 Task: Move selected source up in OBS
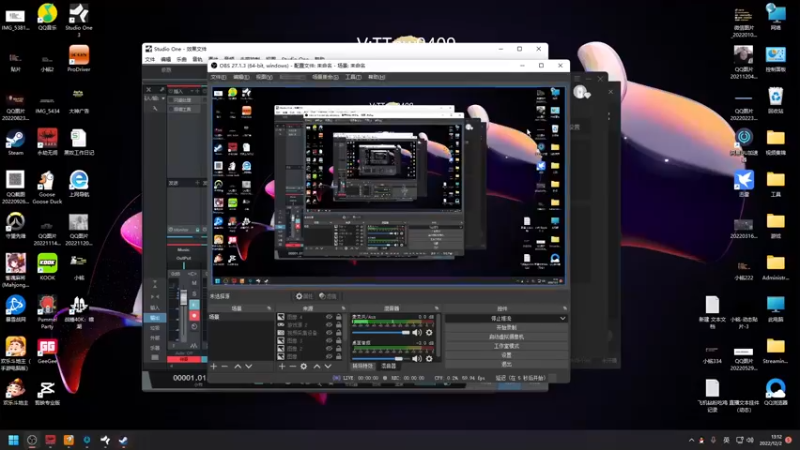pos(317,366)
